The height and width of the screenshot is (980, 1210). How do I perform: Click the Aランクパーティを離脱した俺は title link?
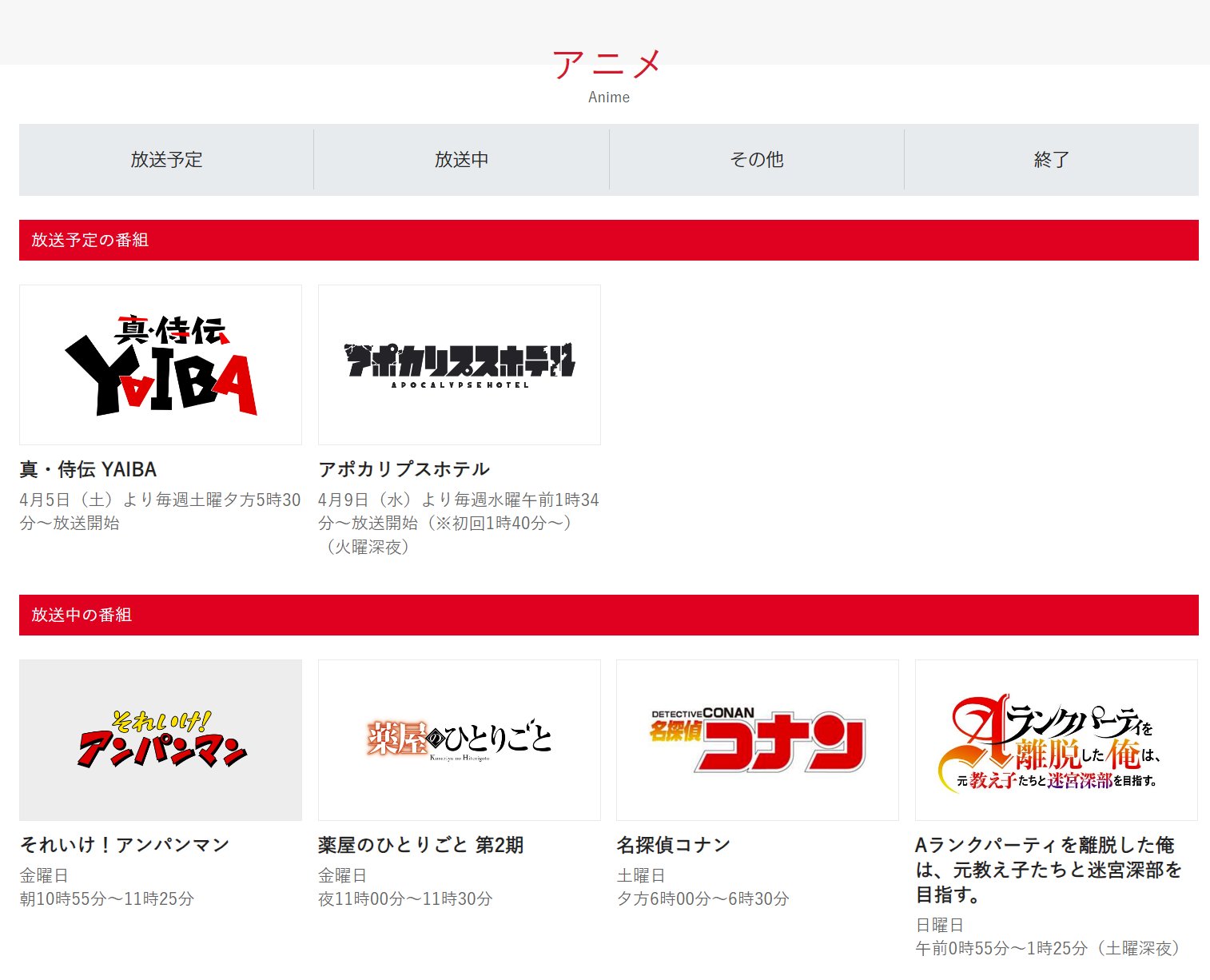[x=1049, y=870]
